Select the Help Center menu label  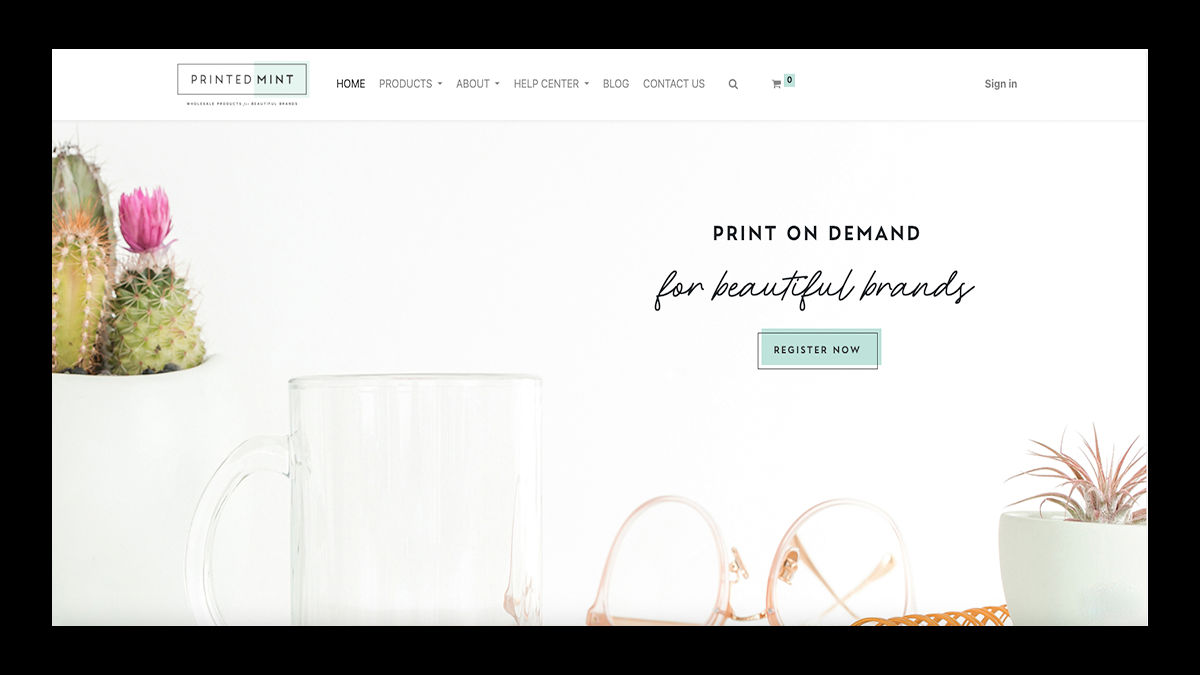(546, 84)
